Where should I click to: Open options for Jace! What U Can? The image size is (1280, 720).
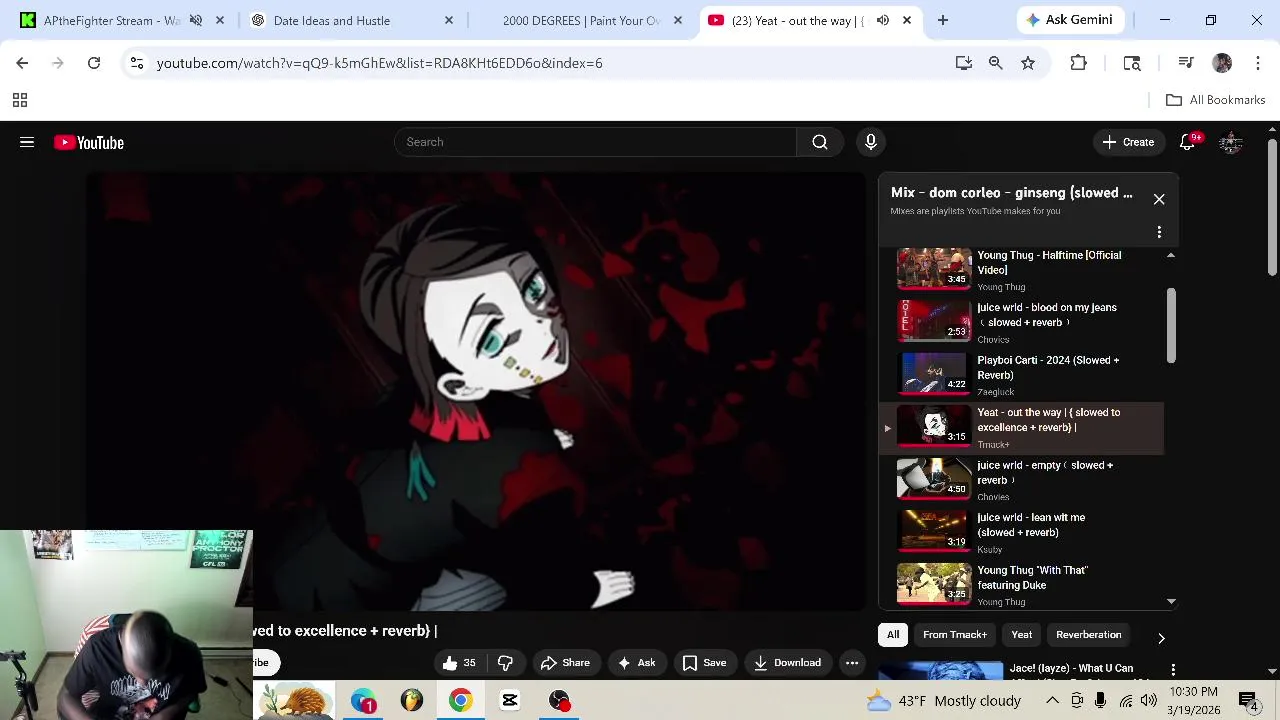tap(1173, 670)
